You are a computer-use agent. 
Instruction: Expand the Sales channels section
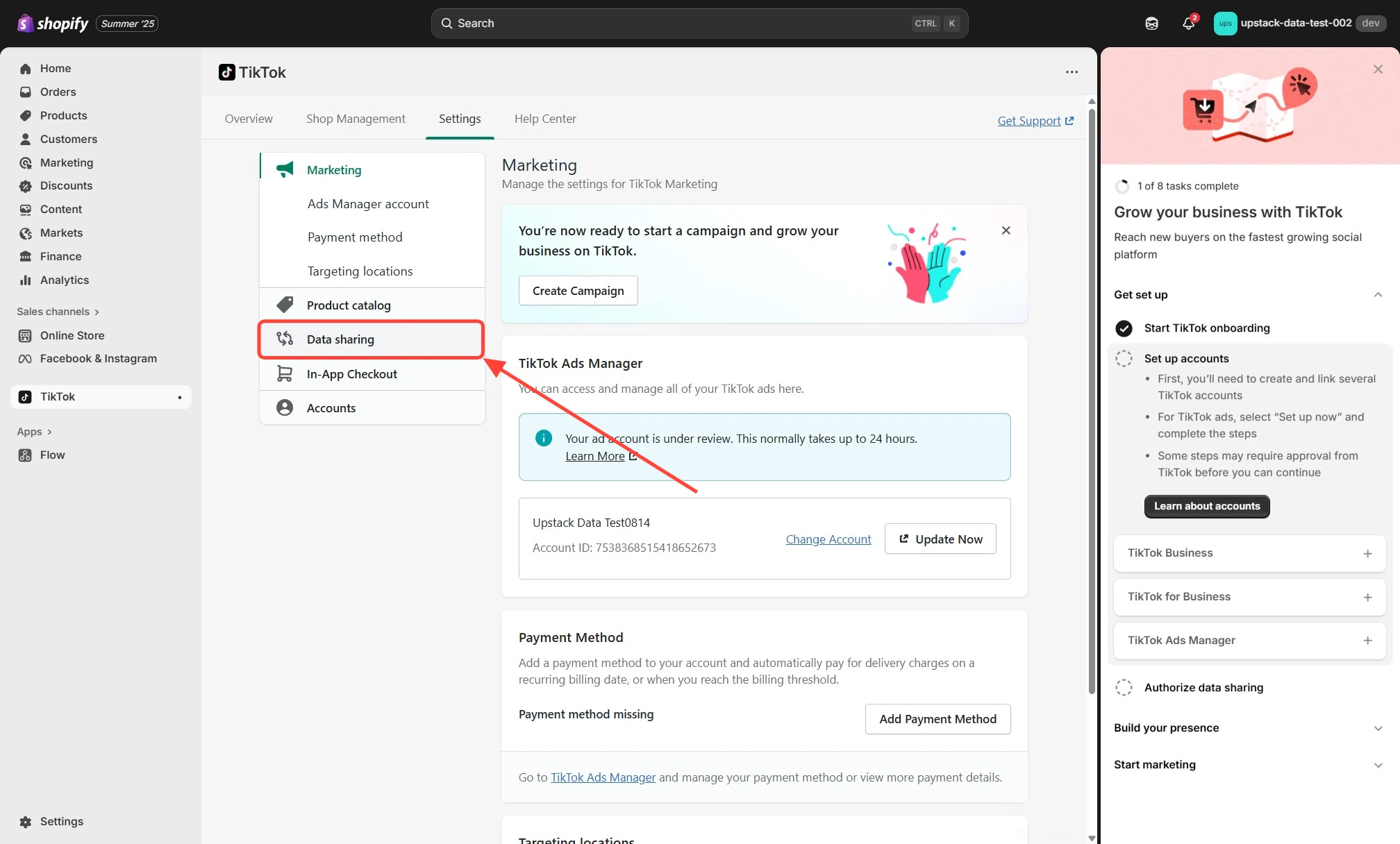click(58, 312)
